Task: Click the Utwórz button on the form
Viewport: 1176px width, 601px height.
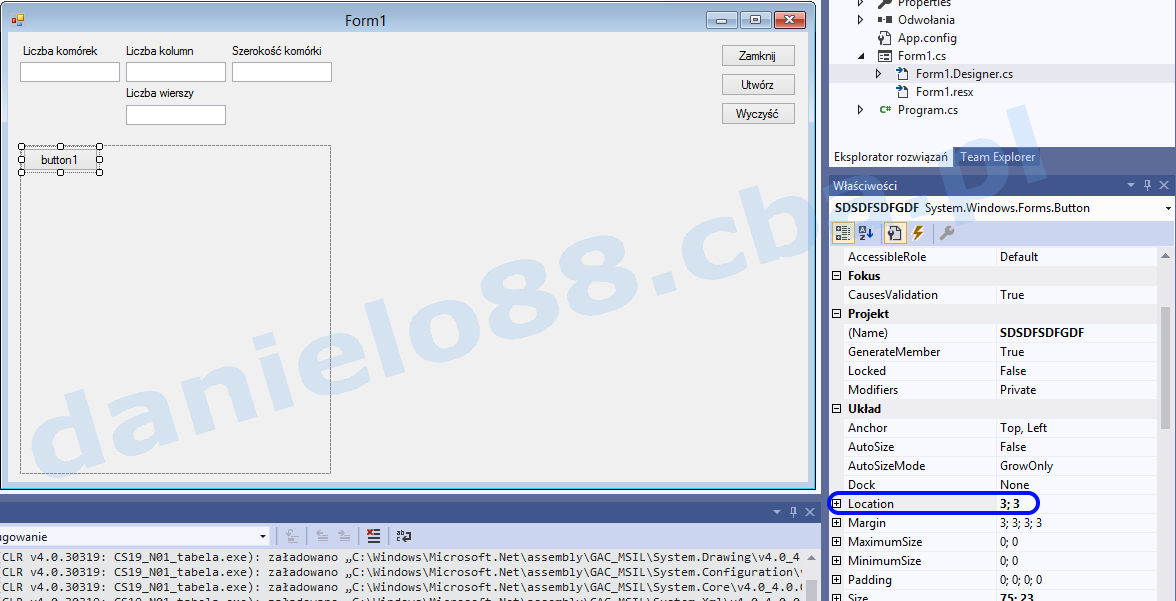Action: pos(758,85)
